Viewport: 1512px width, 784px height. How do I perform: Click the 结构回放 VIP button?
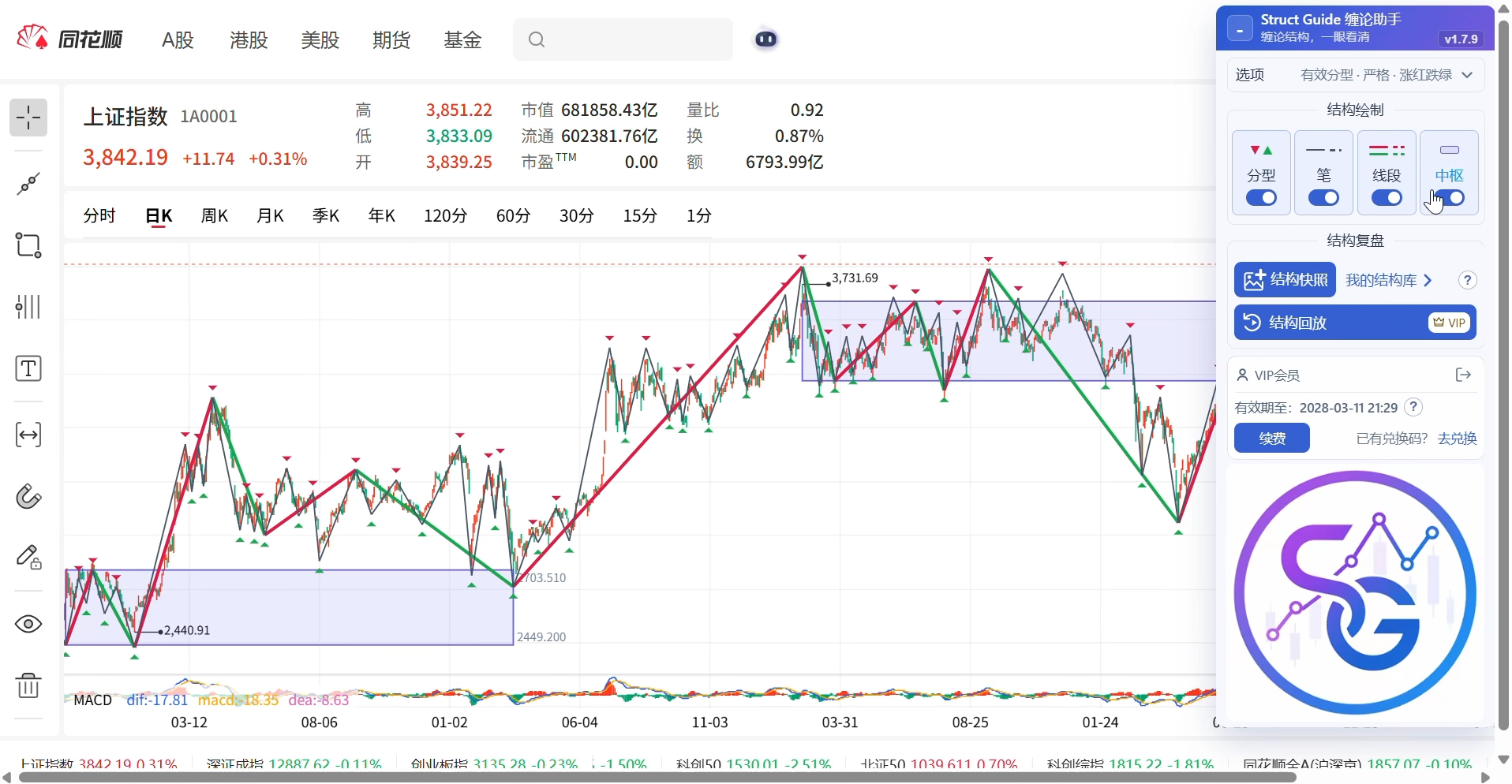coord(1355,323)
